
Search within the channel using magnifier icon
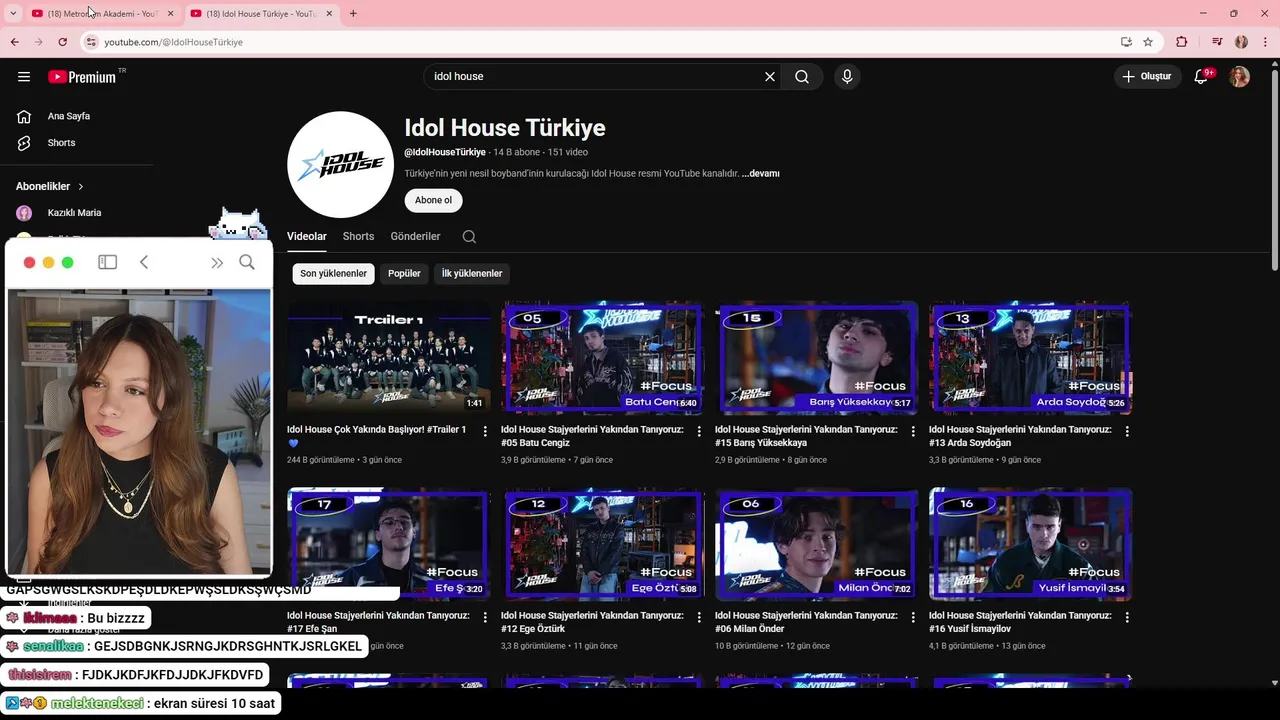tap(469, 237)
